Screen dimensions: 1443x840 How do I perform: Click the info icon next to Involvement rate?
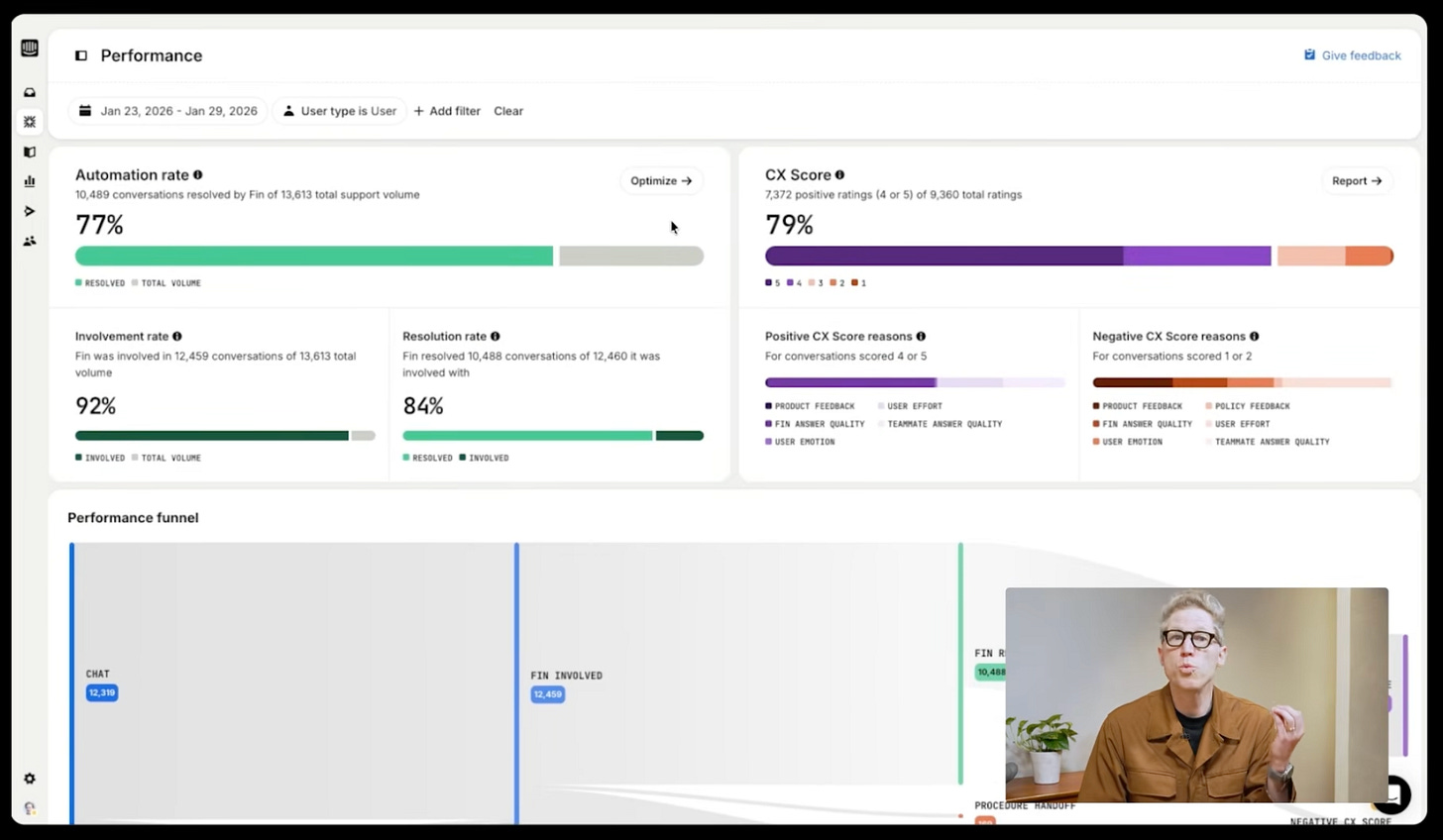176,337
